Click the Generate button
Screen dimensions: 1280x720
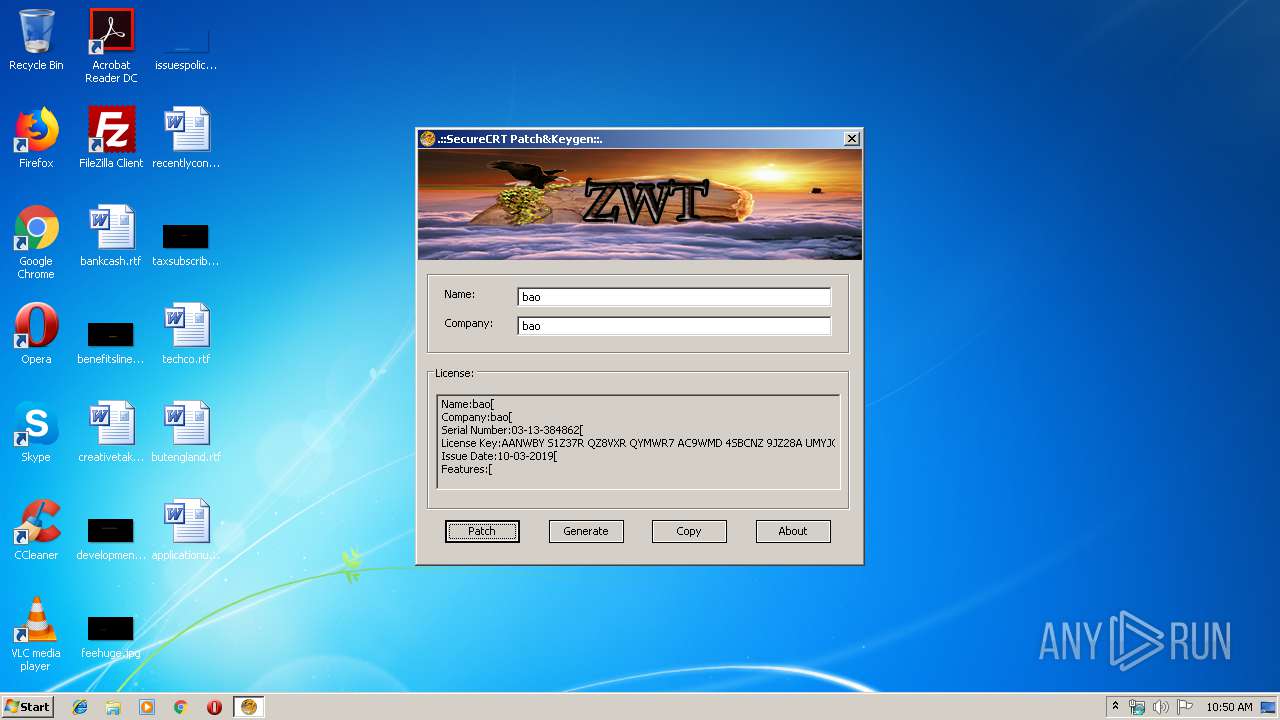click(x=586, y=531)
